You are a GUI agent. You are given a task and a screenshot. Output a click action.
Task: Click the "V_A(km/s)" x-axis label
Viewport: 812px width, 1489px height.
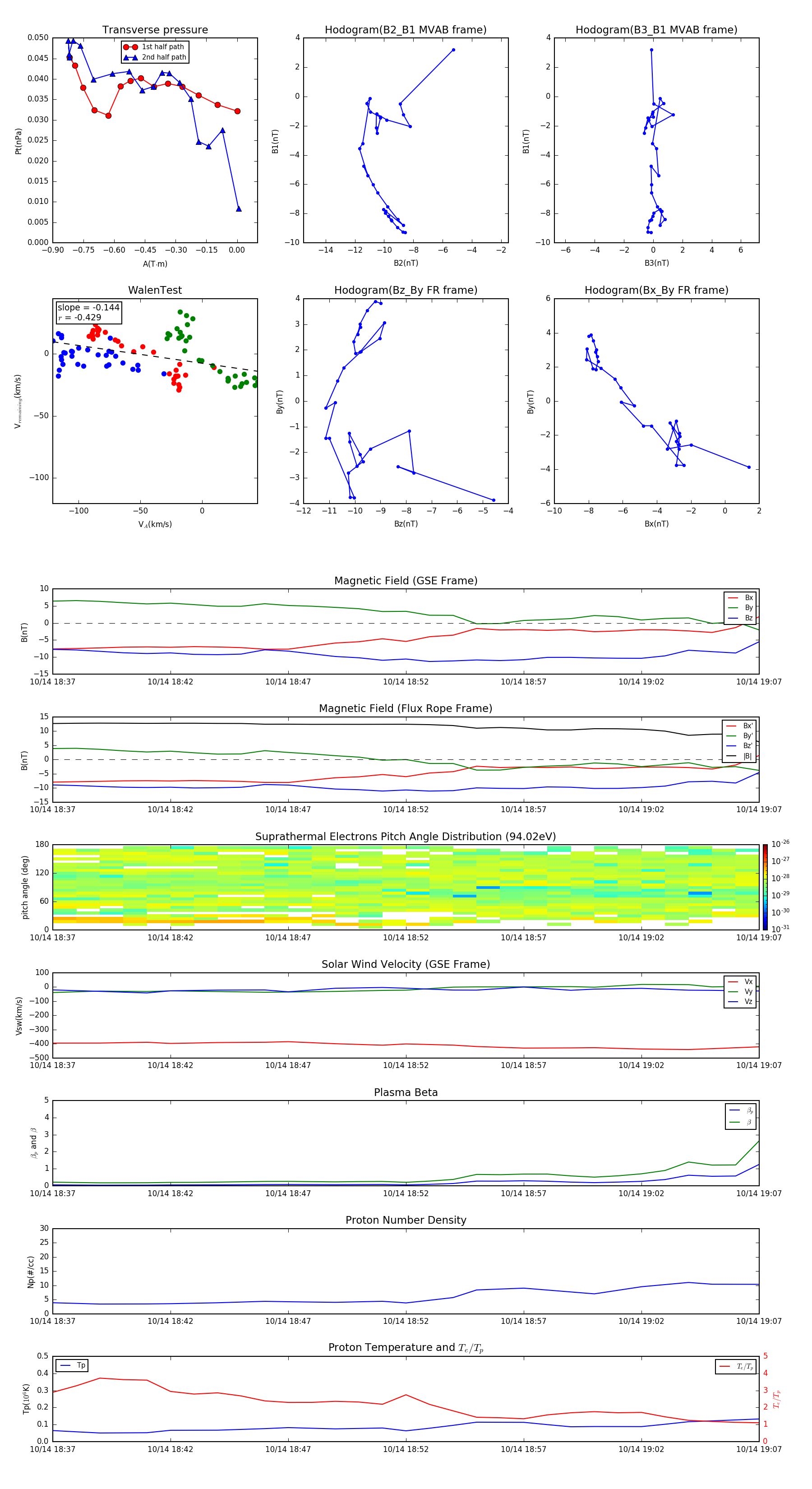[155, 524]
